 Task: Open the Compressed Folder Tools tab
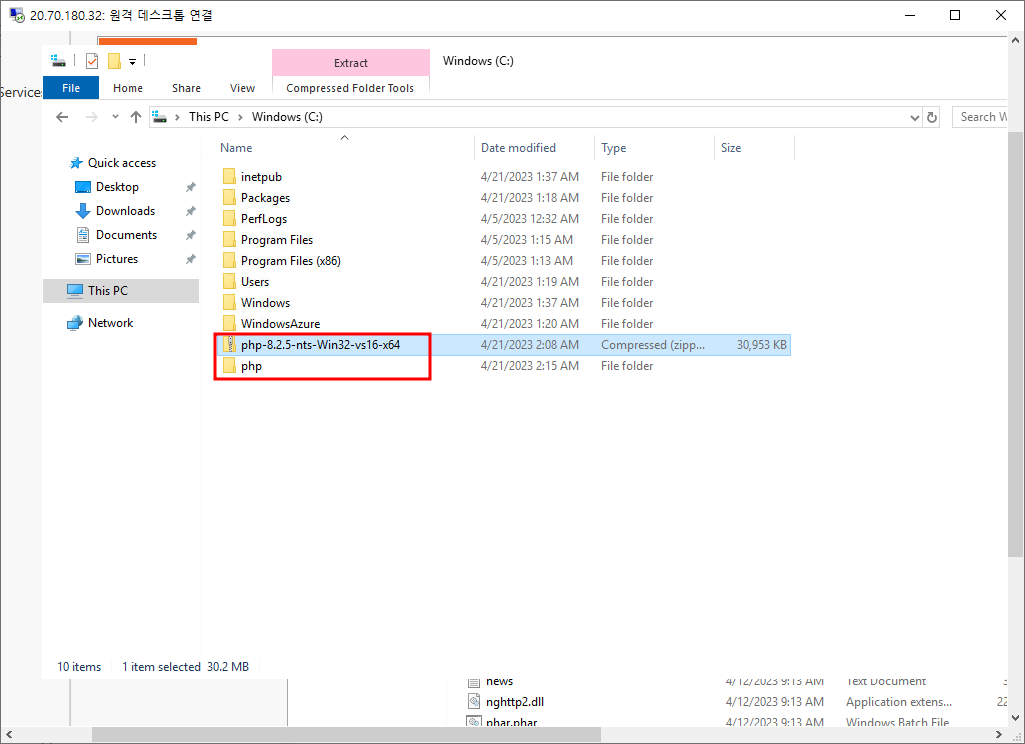coord(350,88)
